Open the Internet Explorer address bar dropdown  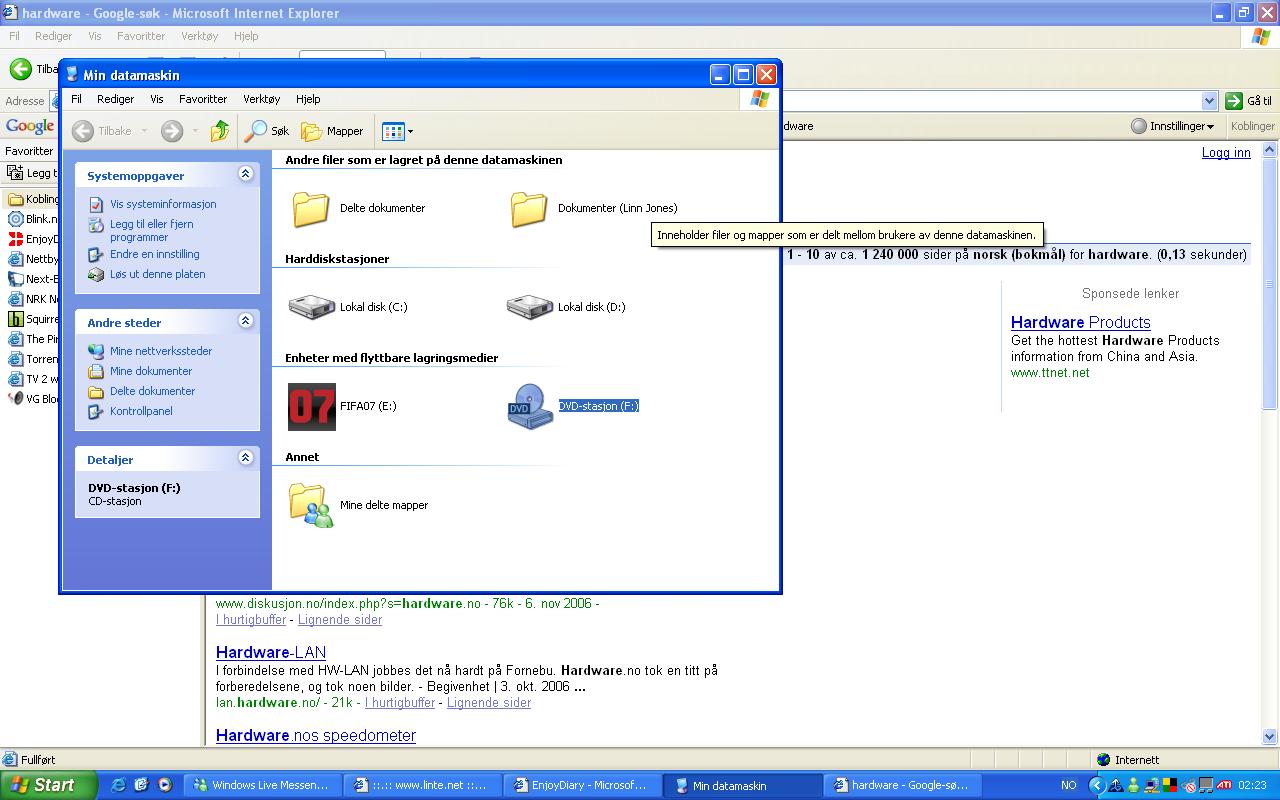1209,101
